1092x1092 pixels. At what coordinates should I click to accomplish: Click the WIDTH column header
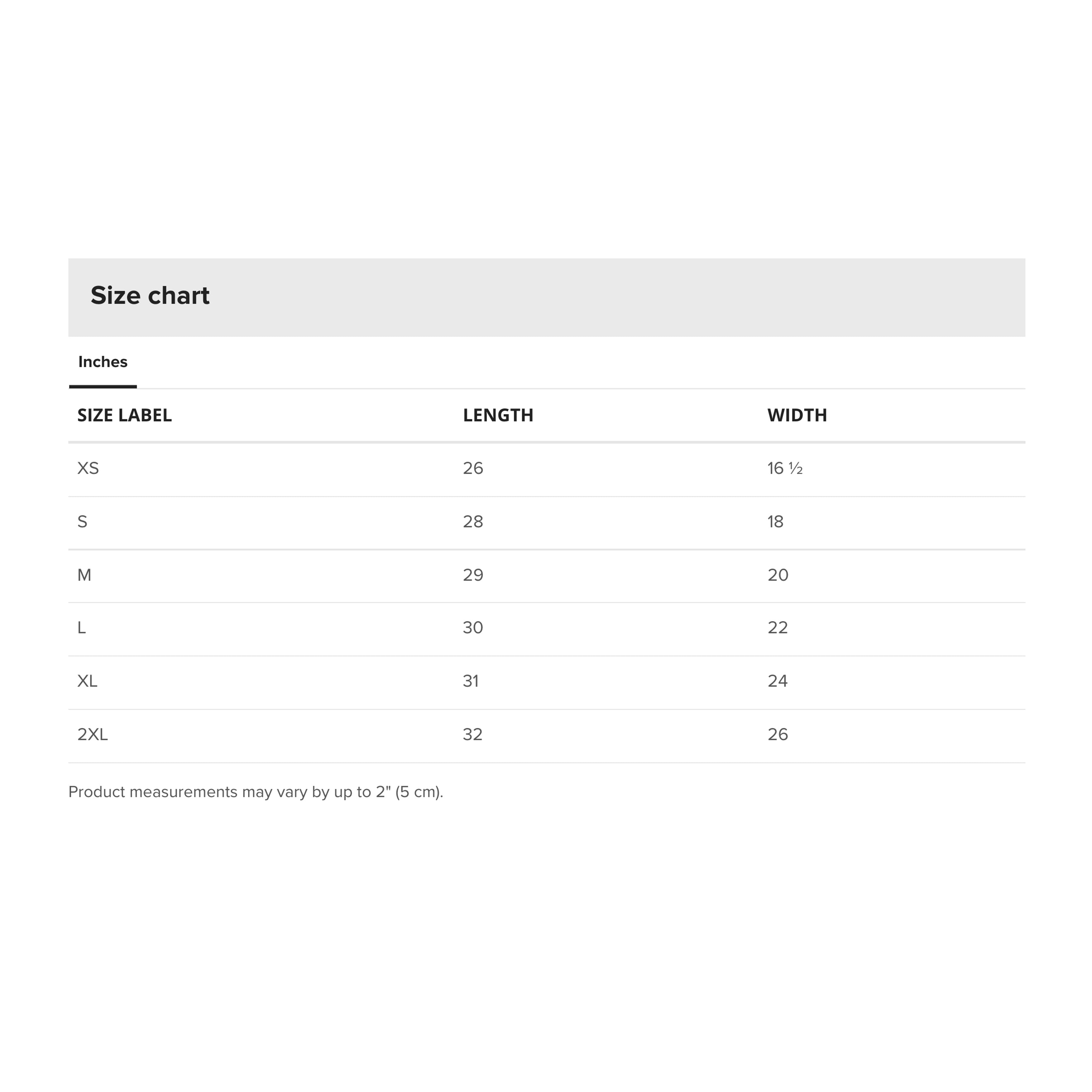[797, 415]
